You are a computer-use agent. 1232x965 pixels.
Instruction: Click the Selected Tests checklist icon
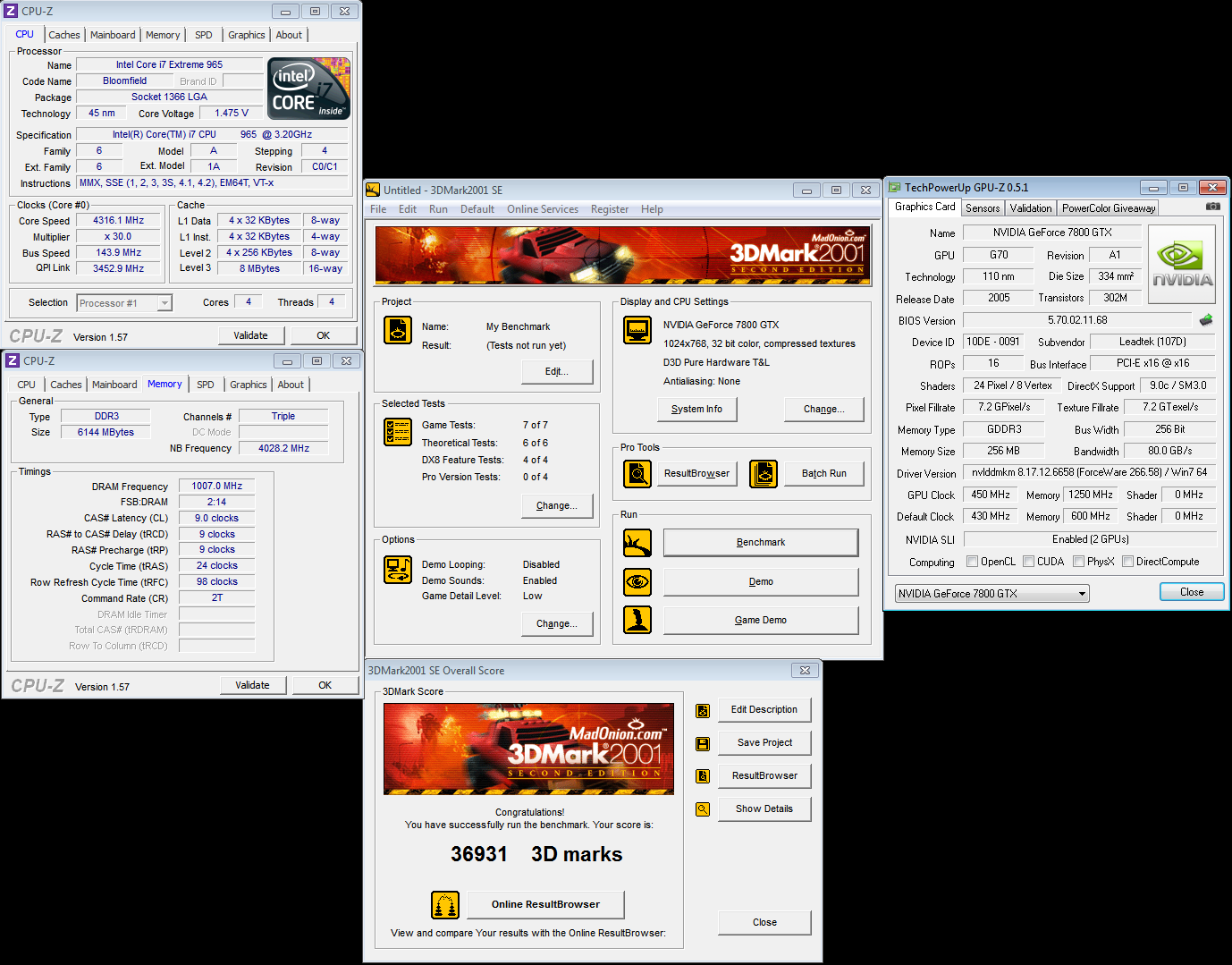pyautogui.click(x=398, y=432)
